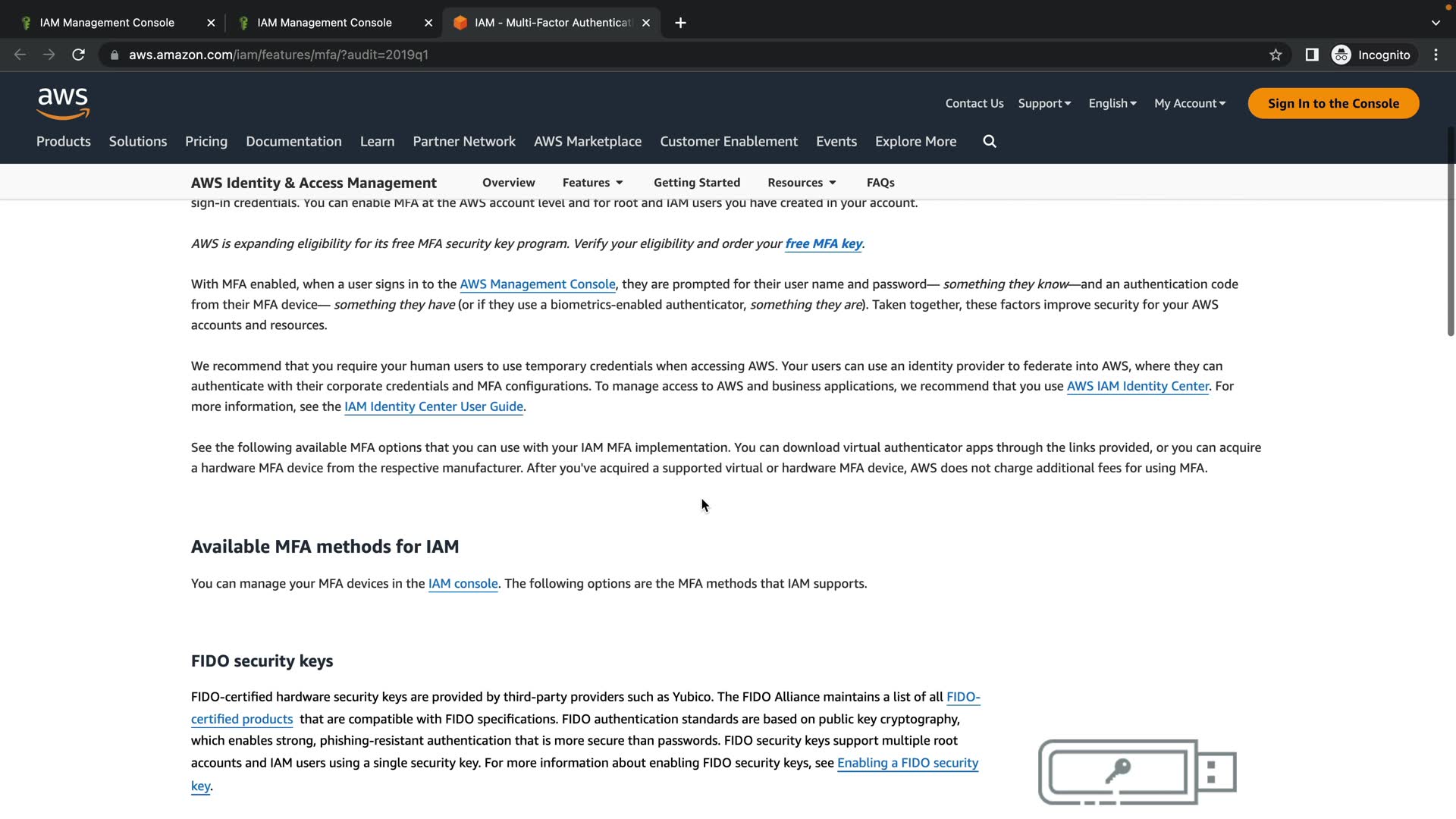Click Sign In to the Console

[1332, 103]
